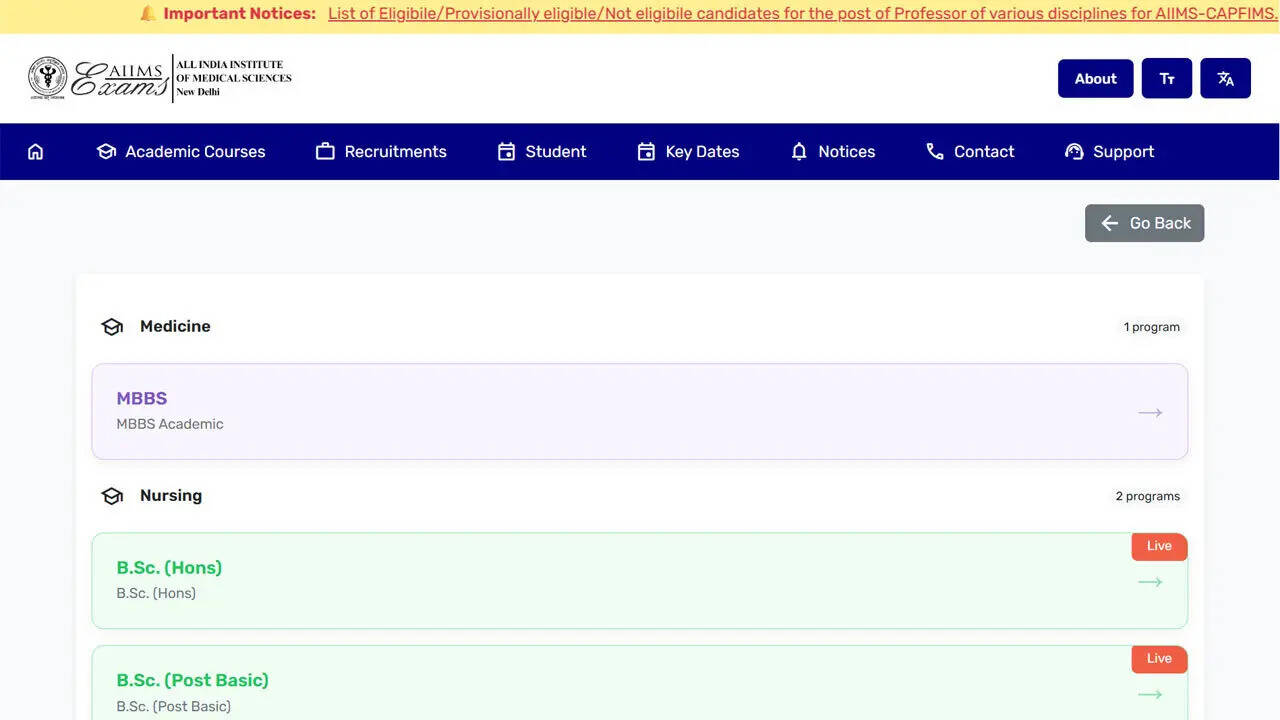Viewport: 1280px width, 720px height.
Task: Click the bell icon beside Important Notices
Action: pyautogui.click(x=148, y=14)
